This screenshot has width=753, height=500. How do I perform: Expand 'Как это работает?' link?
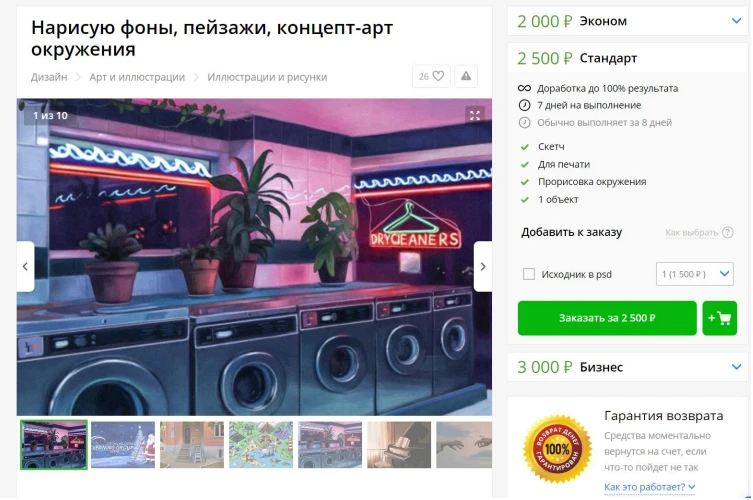click(649, 487)
